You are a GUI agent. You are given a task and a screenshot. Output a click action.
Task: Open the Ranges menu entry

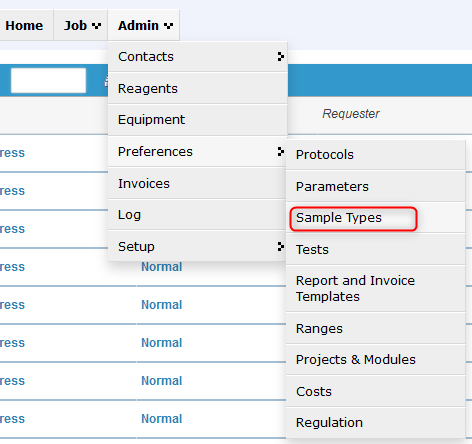(375, 329)
